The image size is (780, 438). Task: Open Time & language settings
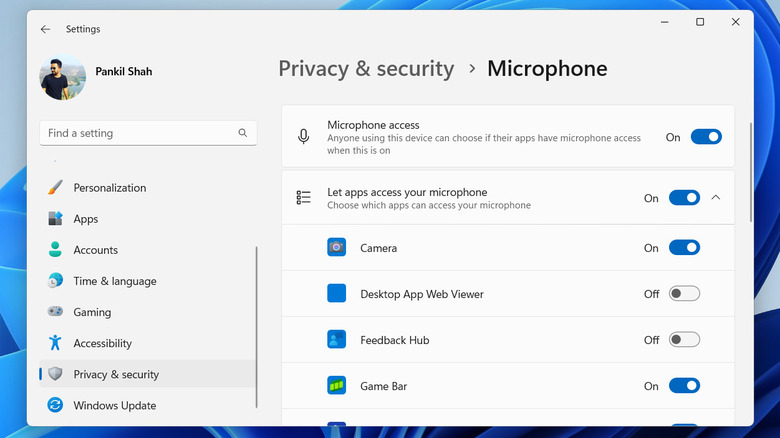tap(114, 281)
